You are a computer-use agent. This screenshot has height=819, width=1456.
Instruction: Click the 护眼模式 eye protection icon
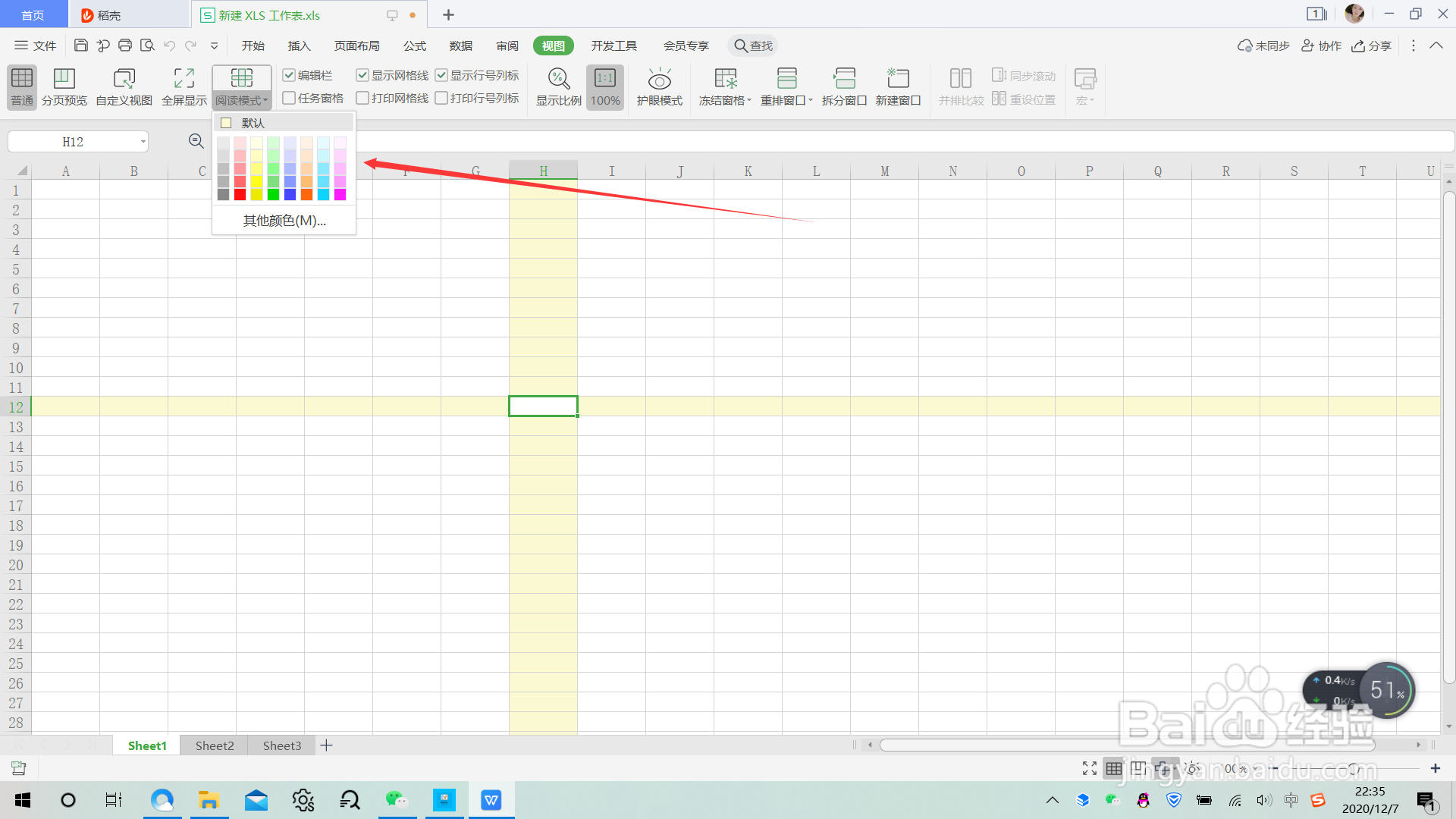tap(659, 80)
